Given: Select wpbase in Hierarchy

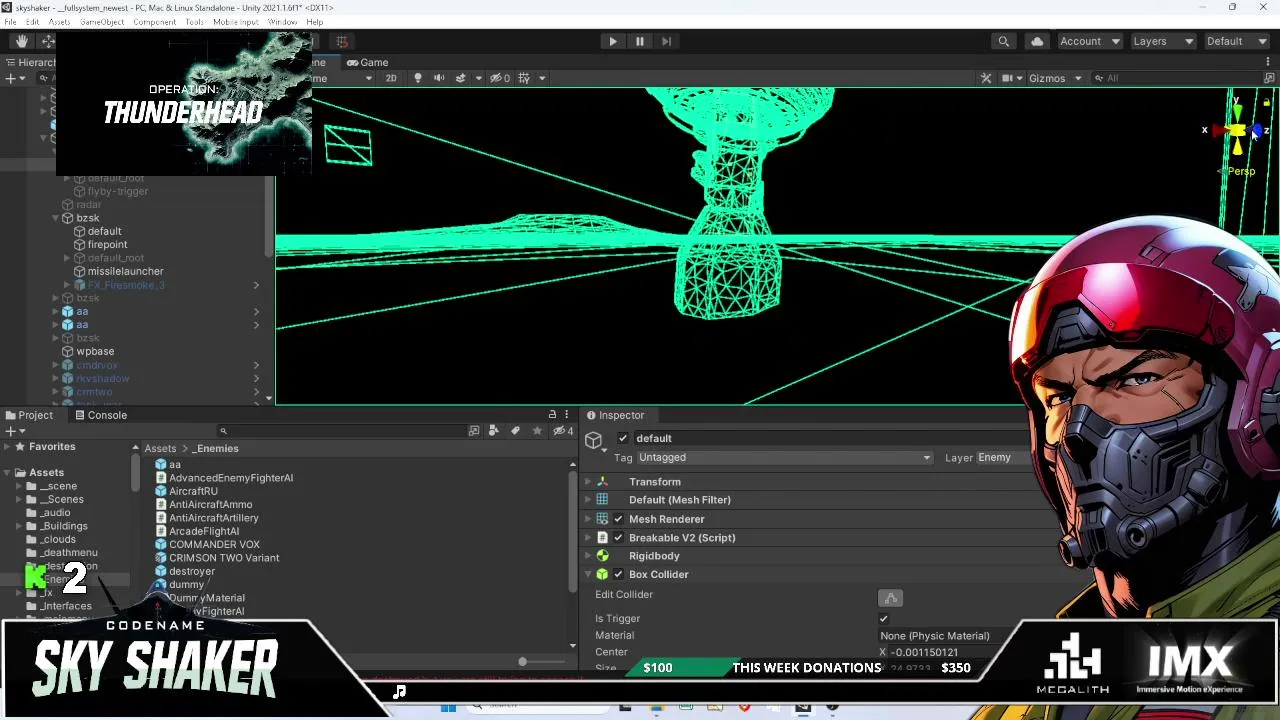Looking at the screenshot, I should [x=95, y=351].
